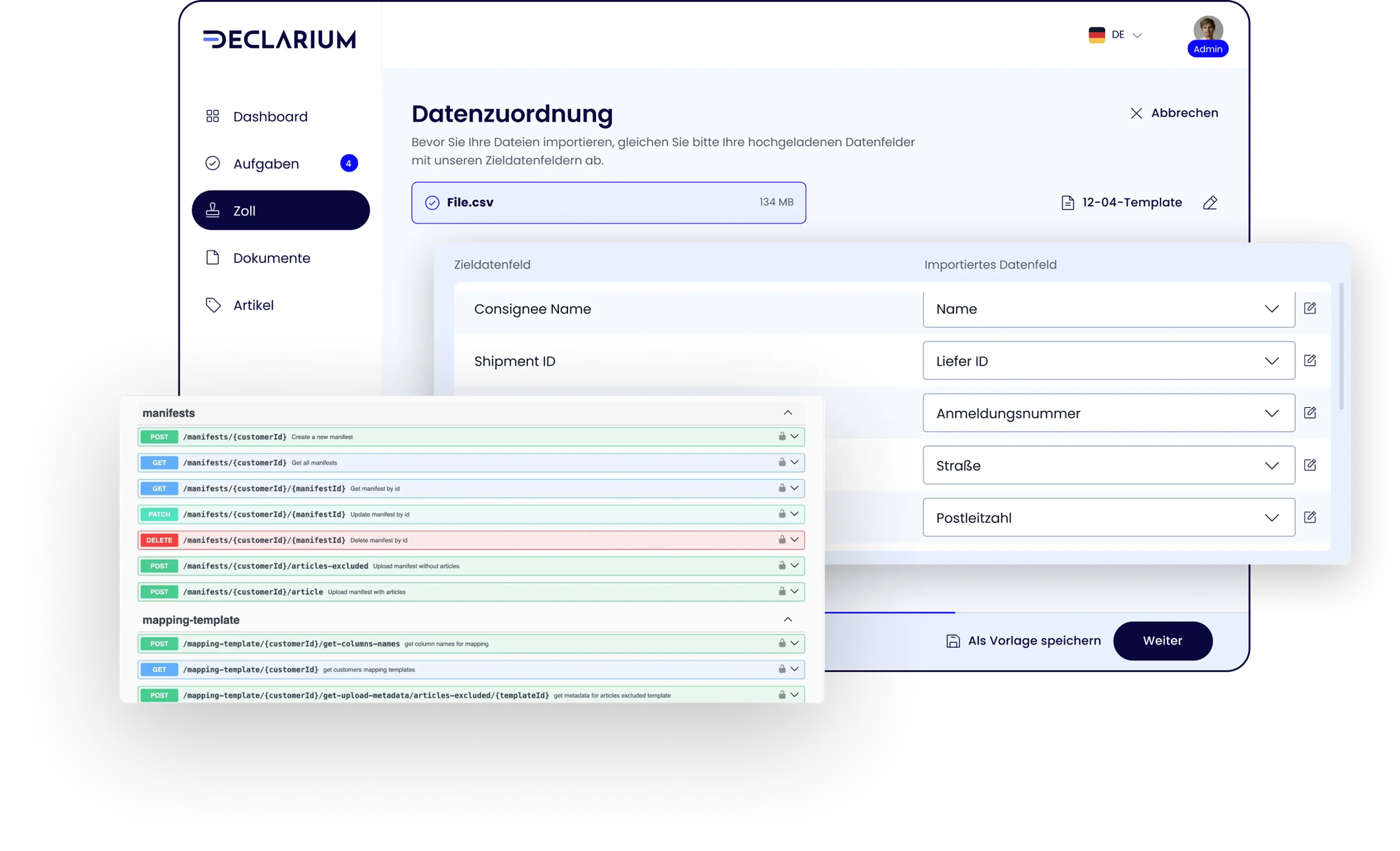This screenshot has width=1400, height=851.
Task: Click the edit icon beside Liefer ID
Action: pos(1310,361)
